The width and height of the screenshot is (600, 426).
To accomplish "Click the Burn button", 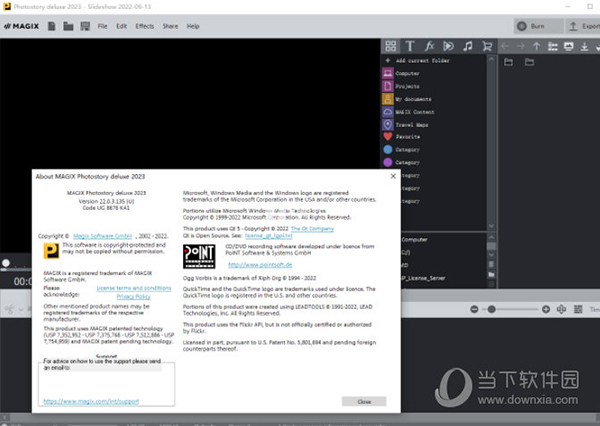I will tap(538, 26).
